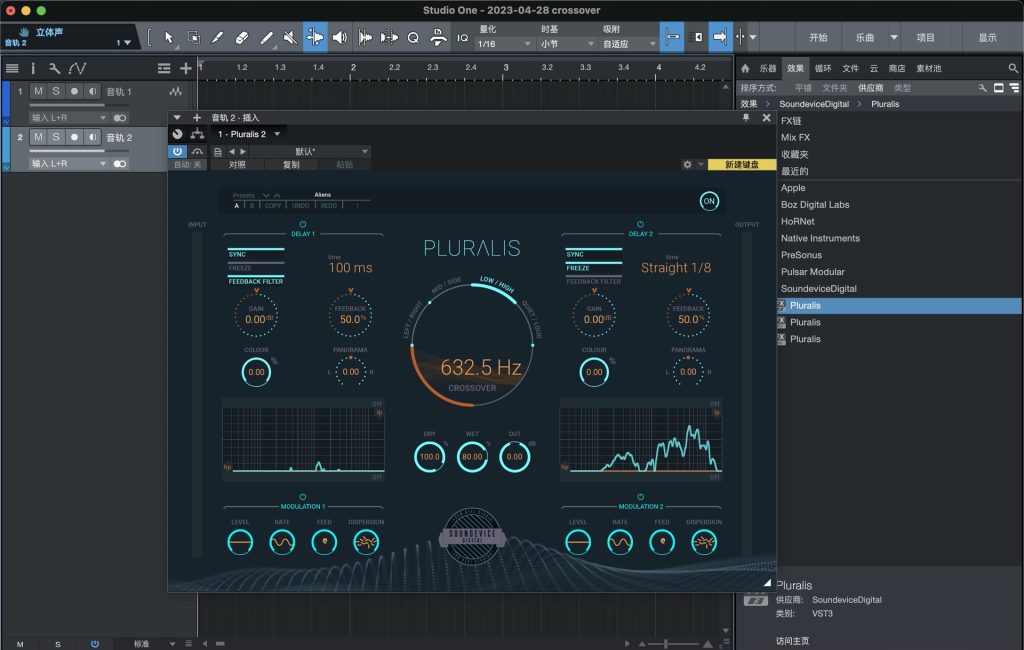Open the browser Home icon

745,68
